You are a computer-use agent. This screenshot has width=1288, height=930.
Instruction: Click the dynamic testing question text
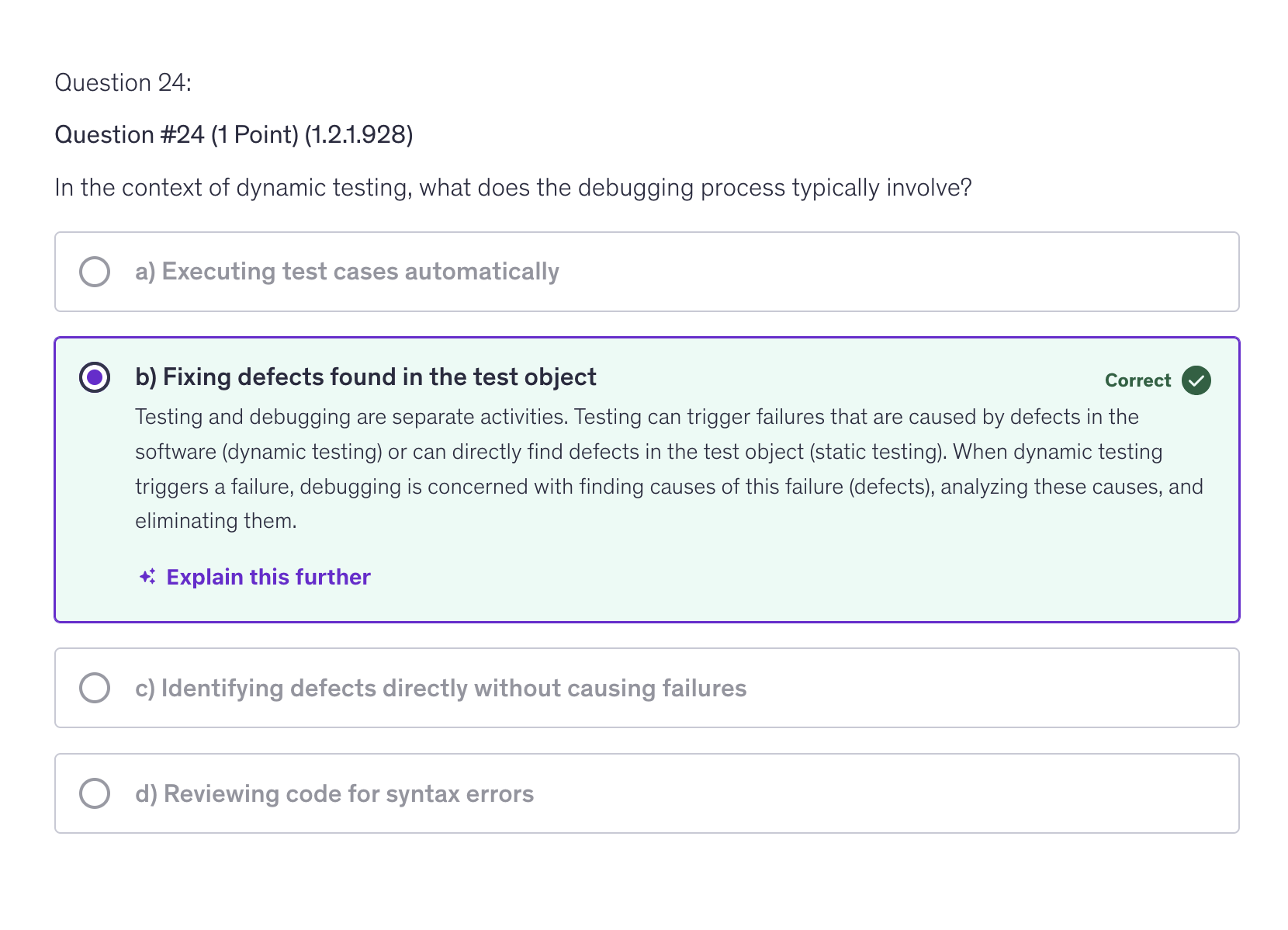click(x=514, y=186)
